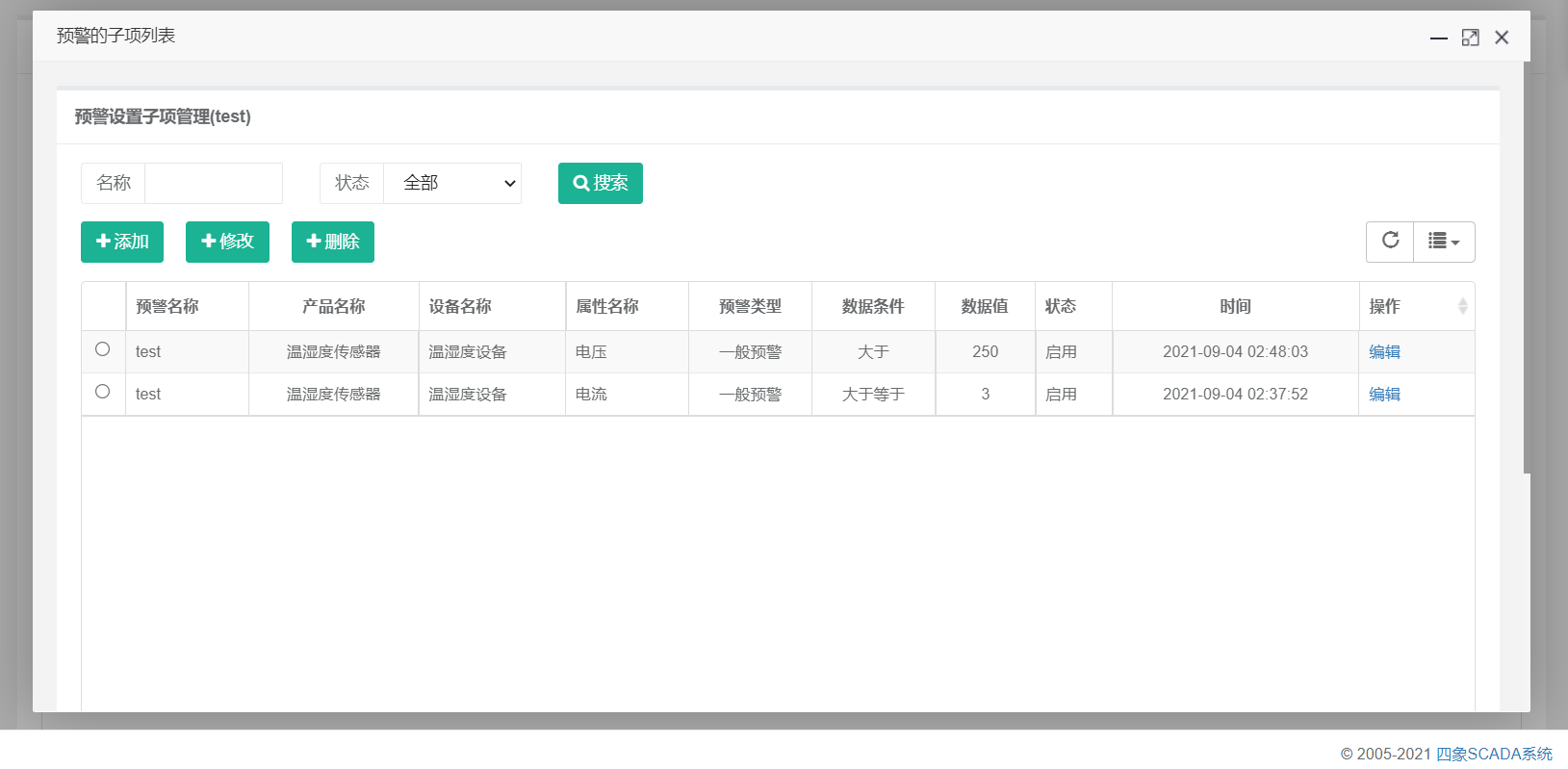Click the 添加 add button
The width and height of the screenshot is (1568, 769).
click(122, 242)
